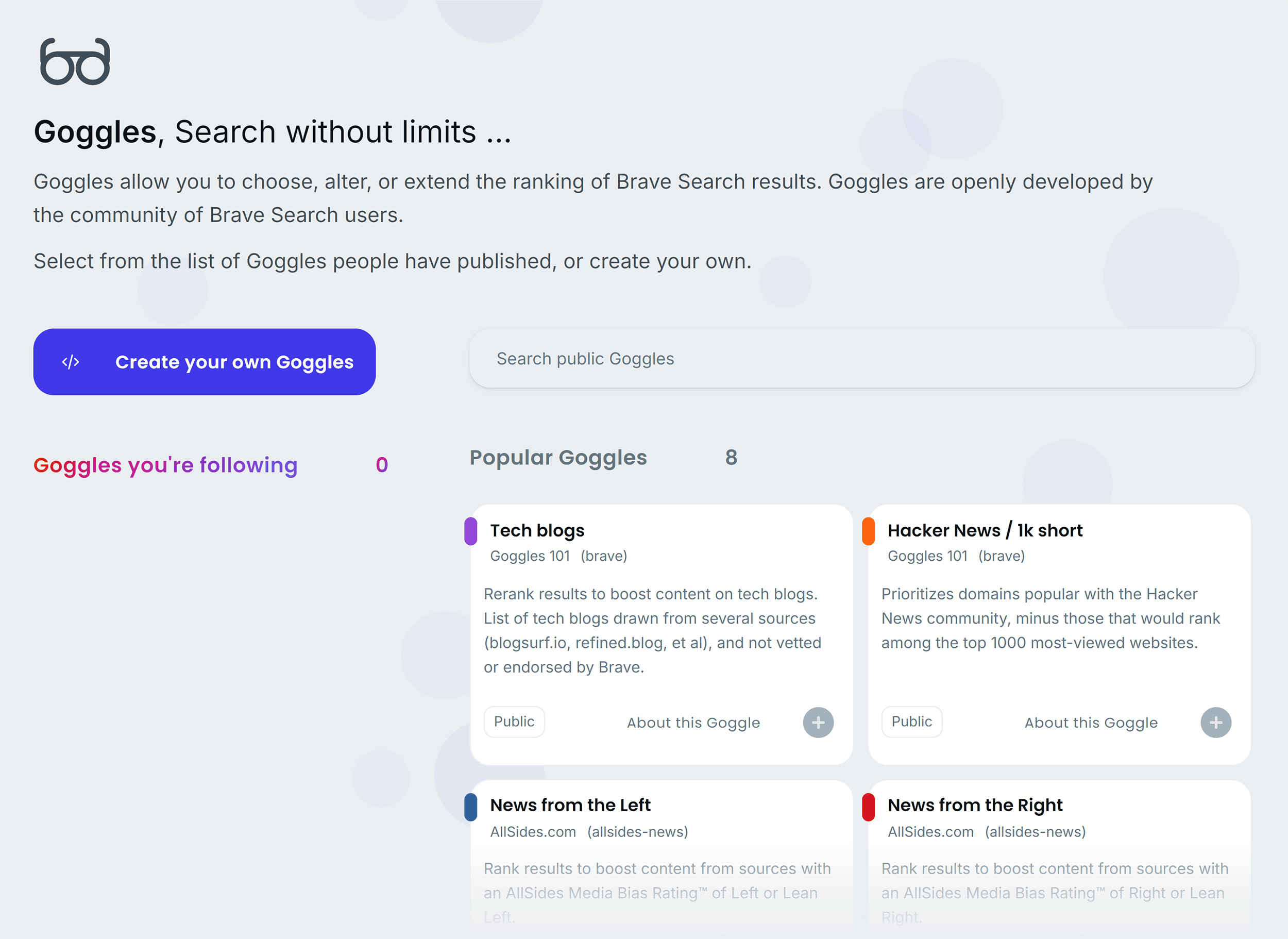Open Hacker News / 1k short title
Viewport: 1288px width, 939px height.
tap(985, 530)
